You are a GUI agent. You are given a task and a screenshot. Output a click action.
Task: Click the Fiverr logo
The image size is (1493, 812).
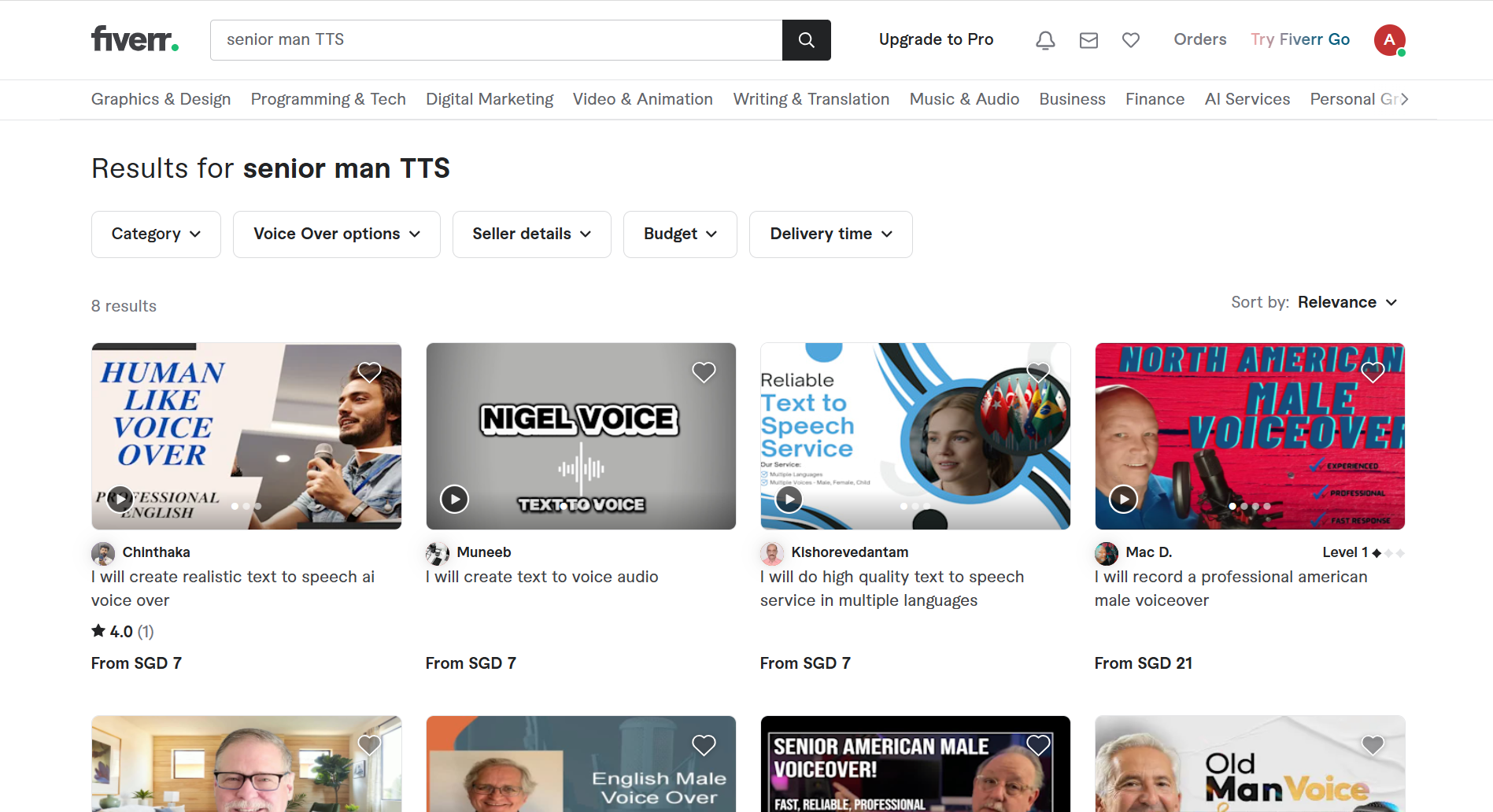pyautogui.click(x=135, y=39)
